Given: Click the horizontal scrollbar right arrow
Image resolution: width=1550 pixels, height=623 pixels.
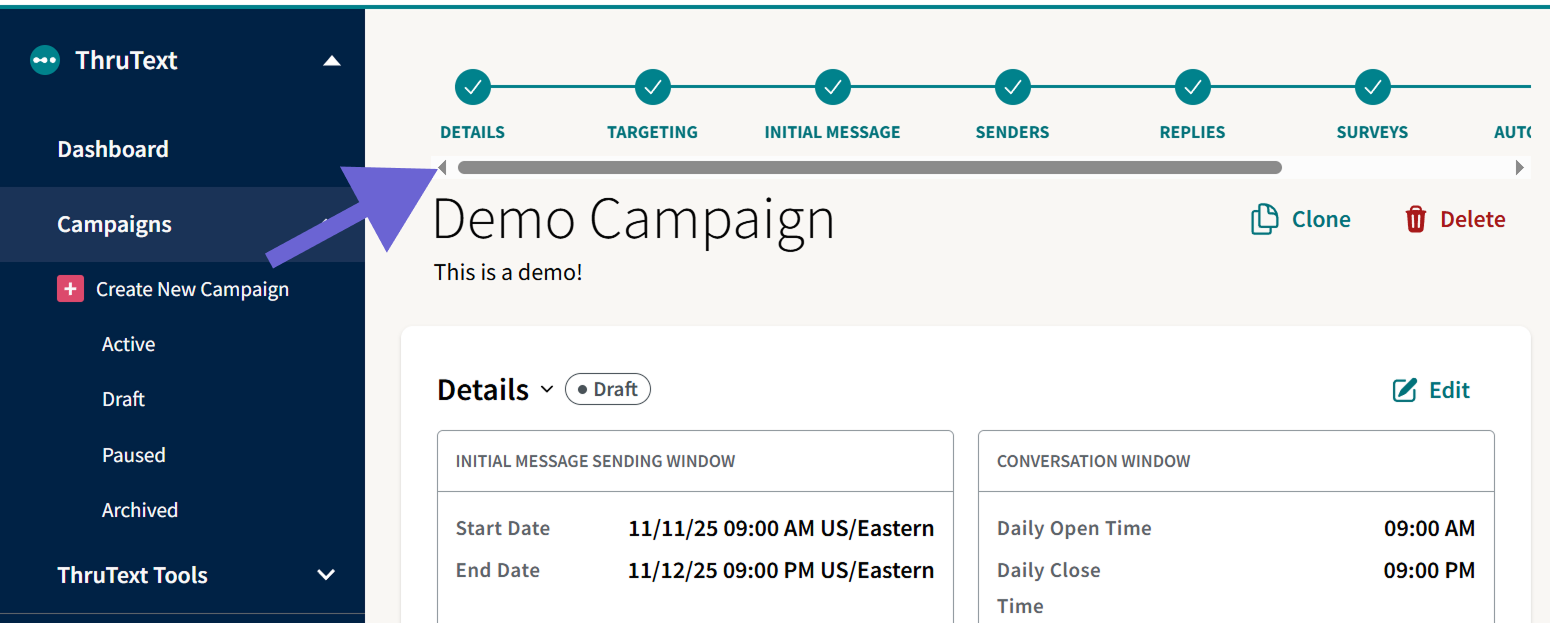Looking at the screenshot, I should pyautogui.click(x=1520, y=168).
